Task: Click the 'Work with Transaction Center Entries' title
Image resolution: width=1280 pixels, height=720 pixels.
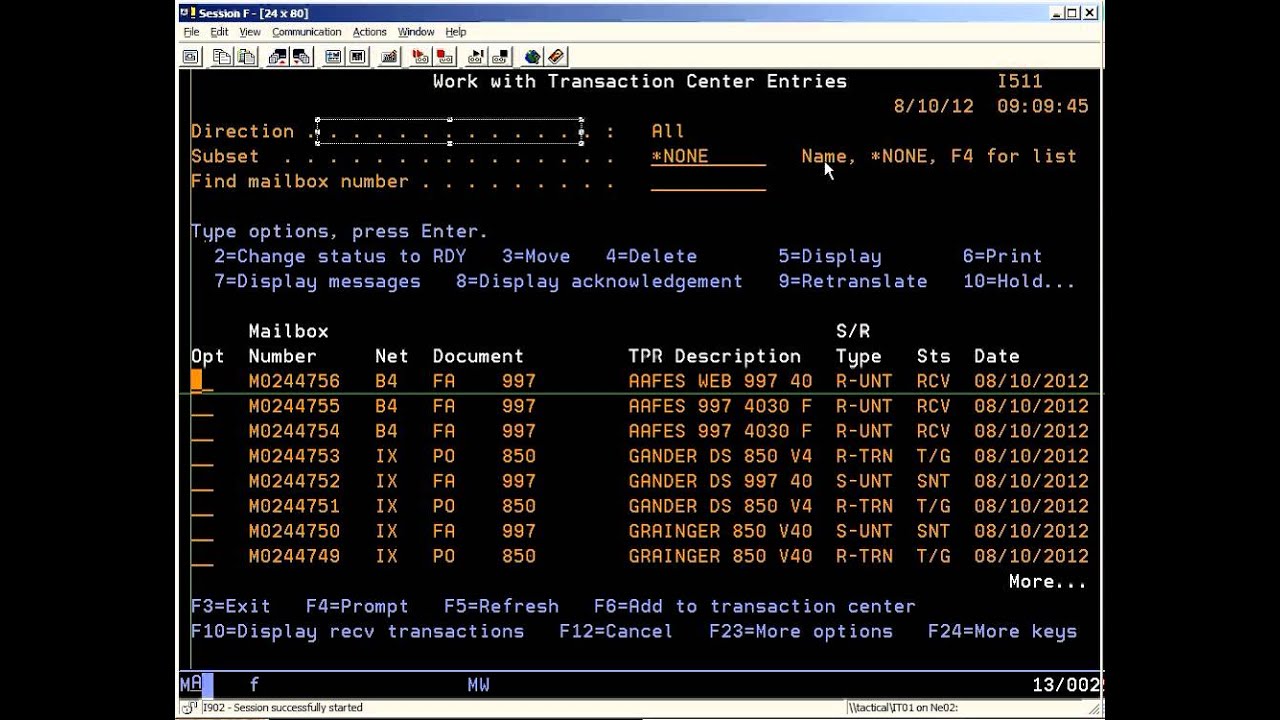Action: coord(640,81)
